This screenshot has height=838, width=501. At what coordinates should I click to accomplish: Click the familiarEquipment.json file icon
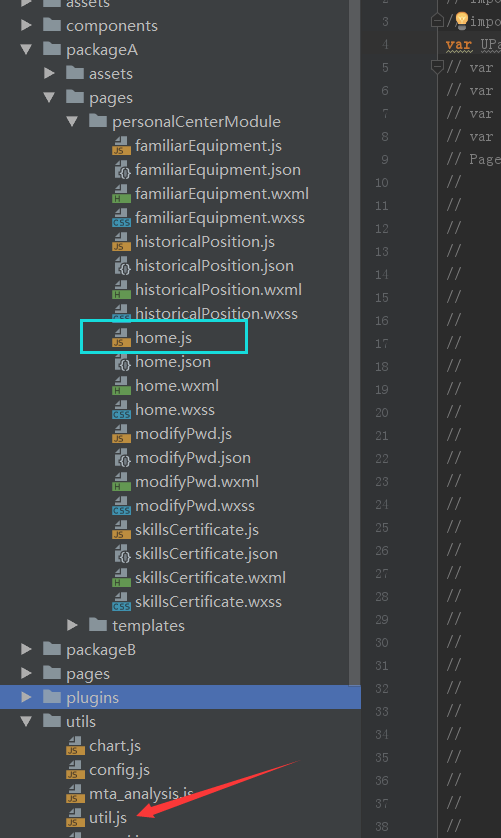(122, 170)
